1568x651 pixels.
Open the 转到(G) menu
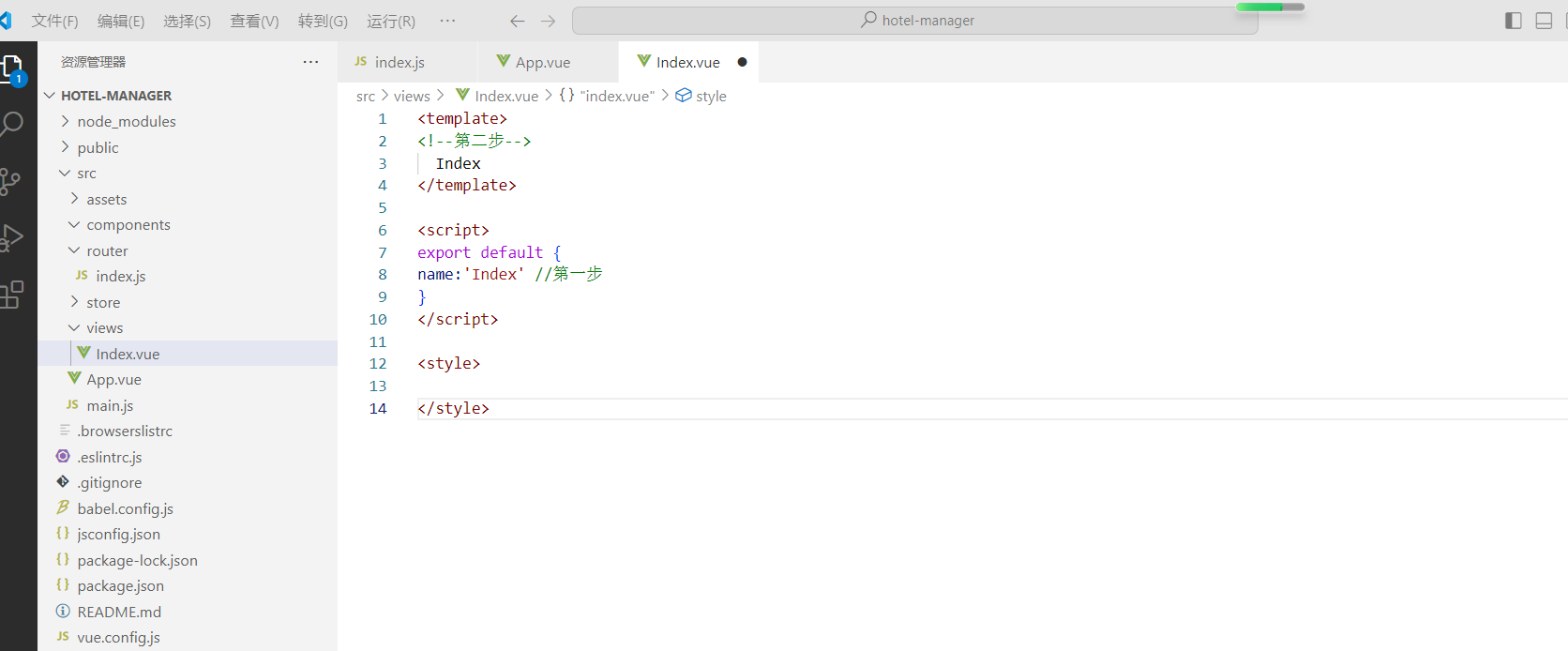(323, 21)
